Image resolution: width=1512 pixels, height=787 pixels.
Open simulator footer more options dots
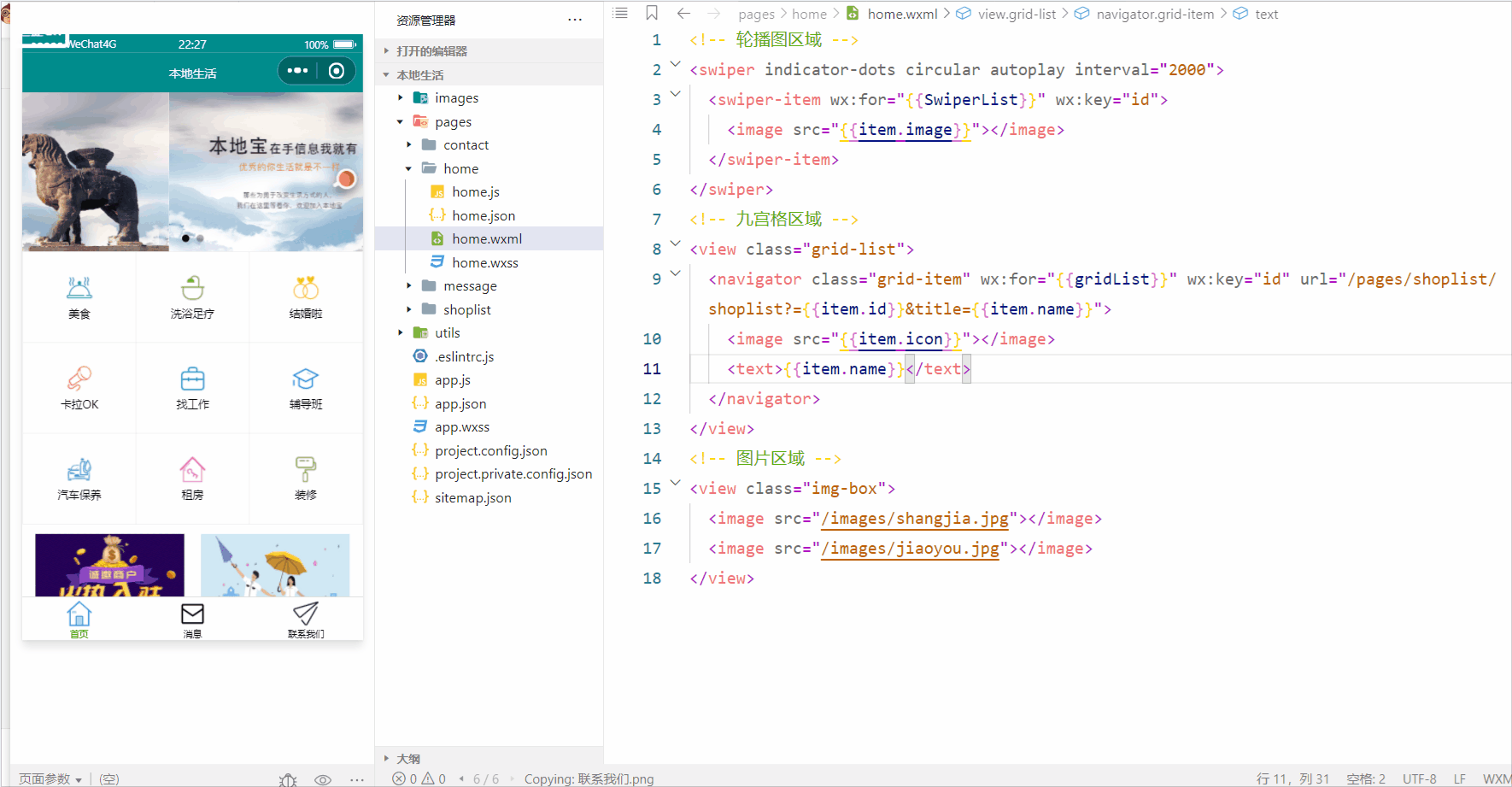click(x=357, y=778)
